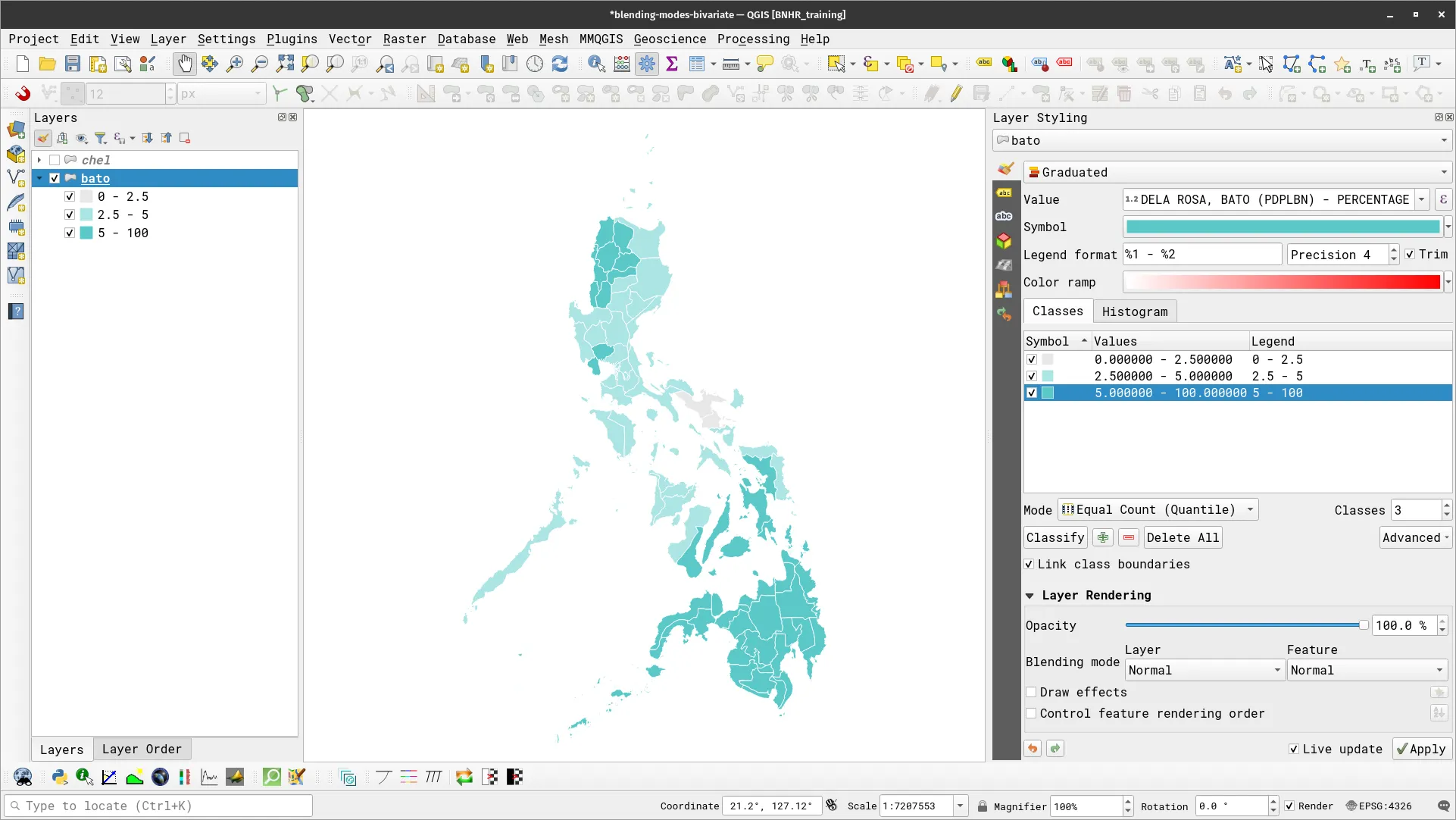The height and width of the screenshot is (820, 1456).
Task: Select the Pan Map tool
Action: [184, 64]
